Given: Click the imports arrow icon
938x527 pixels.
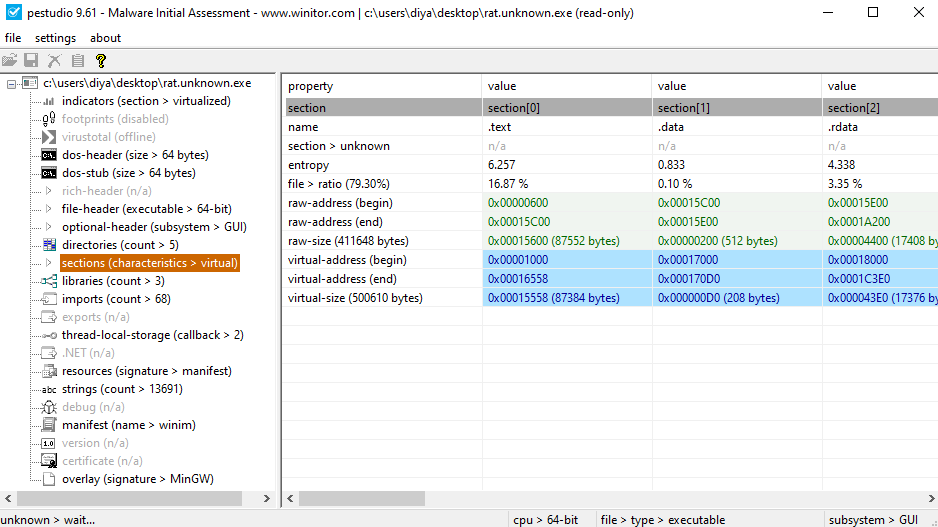Looking at the screenshot, I should tap(49, 298).
